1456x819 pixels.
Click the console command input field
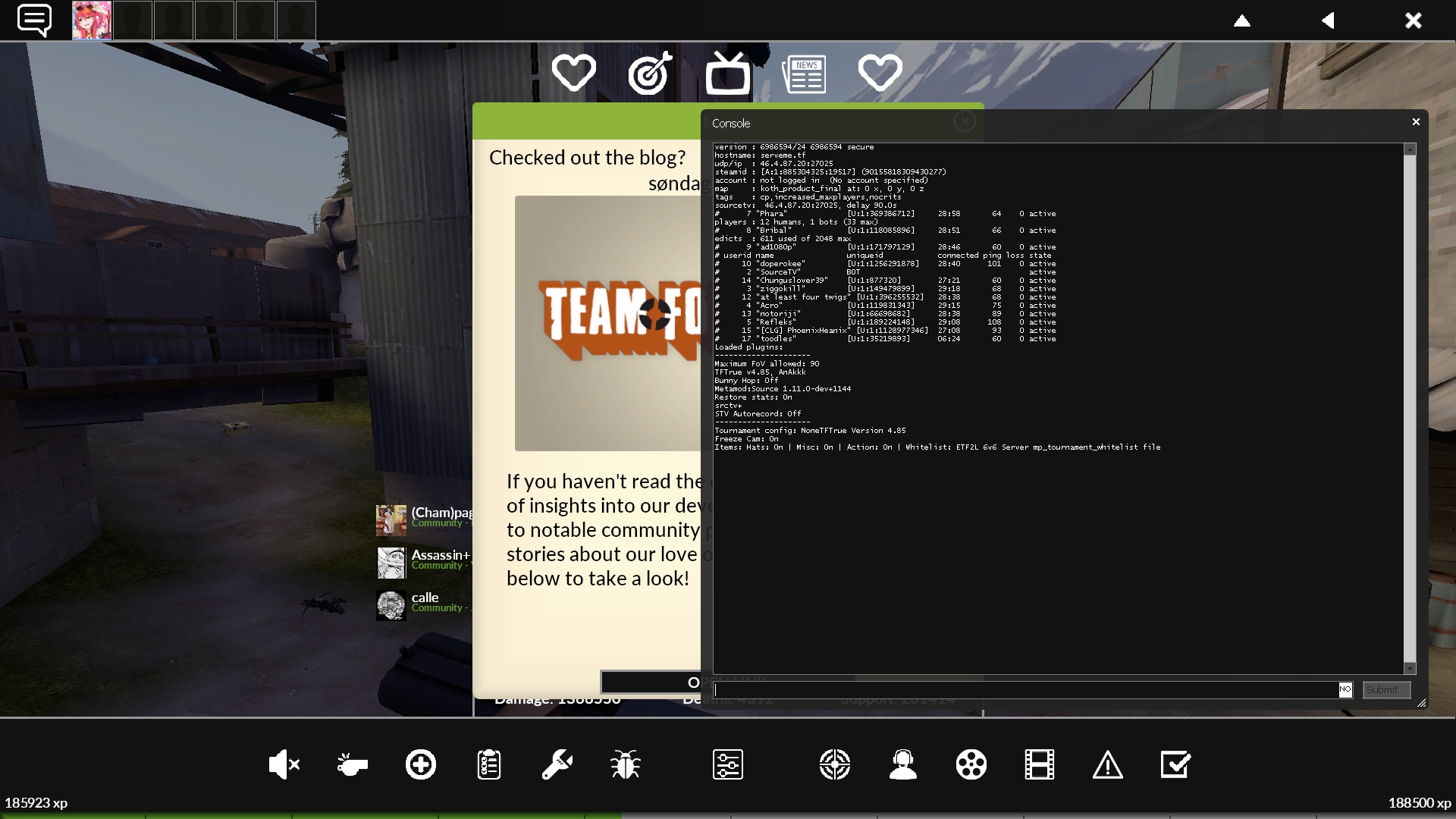[x=1024, y=690]
